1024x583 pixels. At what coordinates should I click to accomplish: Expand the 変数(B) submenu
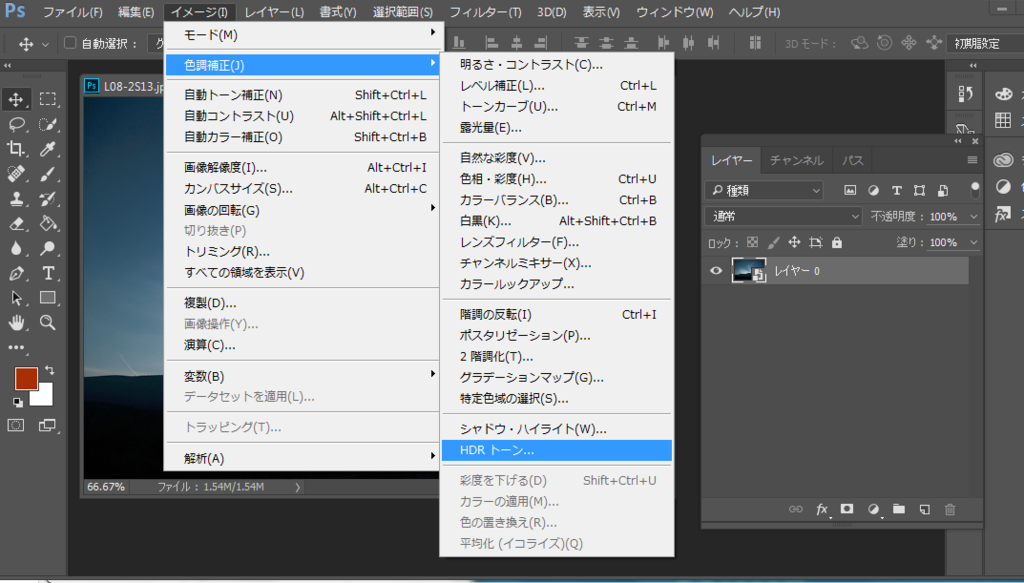(x=303, y=376)
